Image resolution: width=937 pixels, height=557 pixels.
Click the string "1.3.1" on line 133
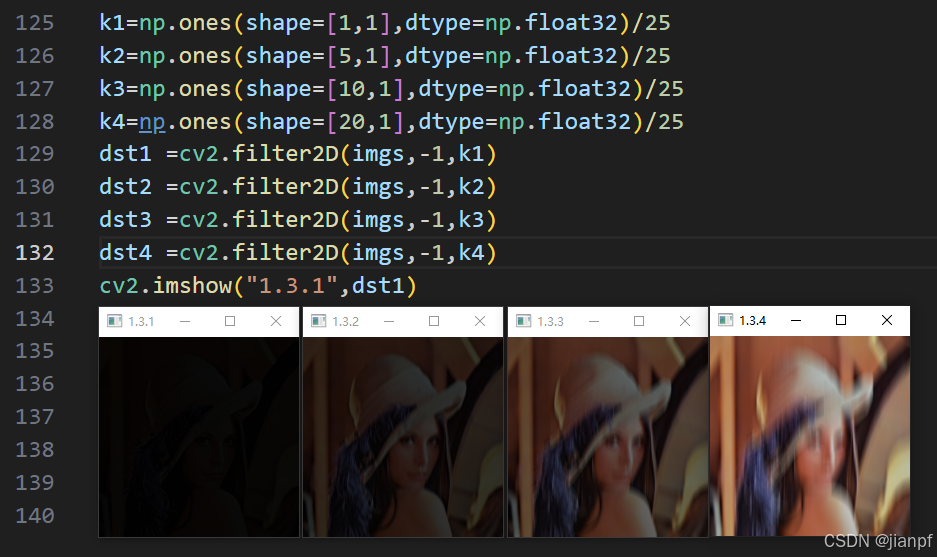click(292, 285)
